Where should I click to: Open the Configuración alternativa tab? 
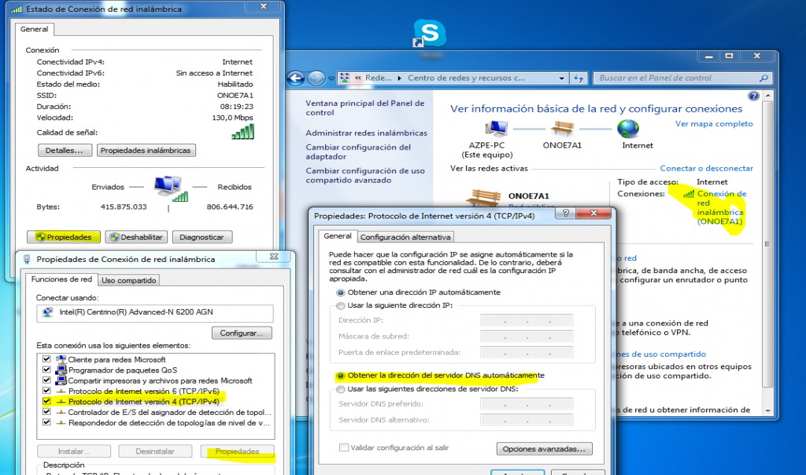point(406,237)
